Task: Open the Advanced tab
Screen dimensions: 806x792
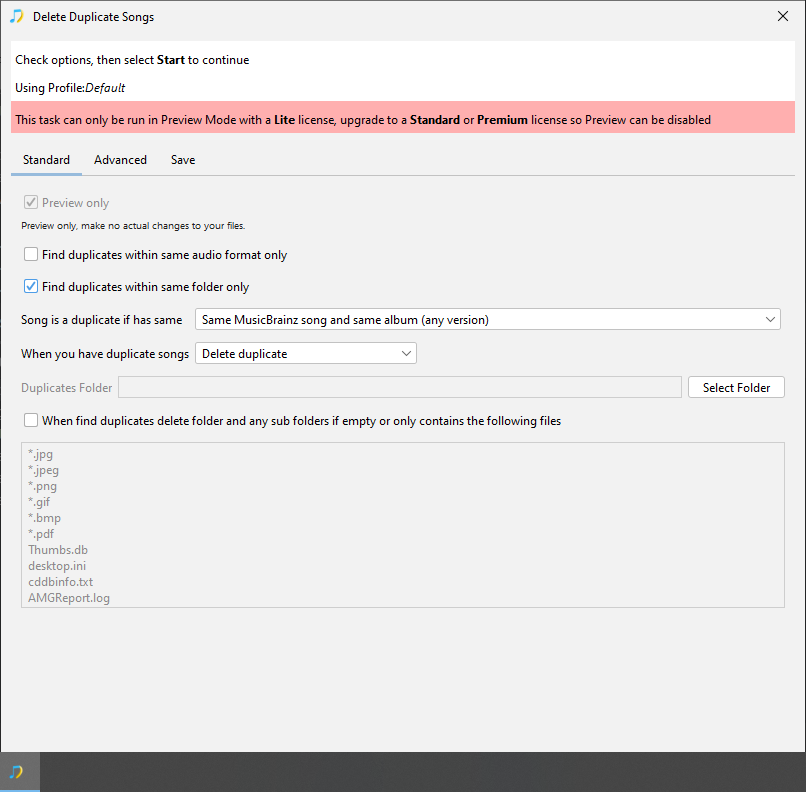Action: pyautogui.click(x=120, y=160)
